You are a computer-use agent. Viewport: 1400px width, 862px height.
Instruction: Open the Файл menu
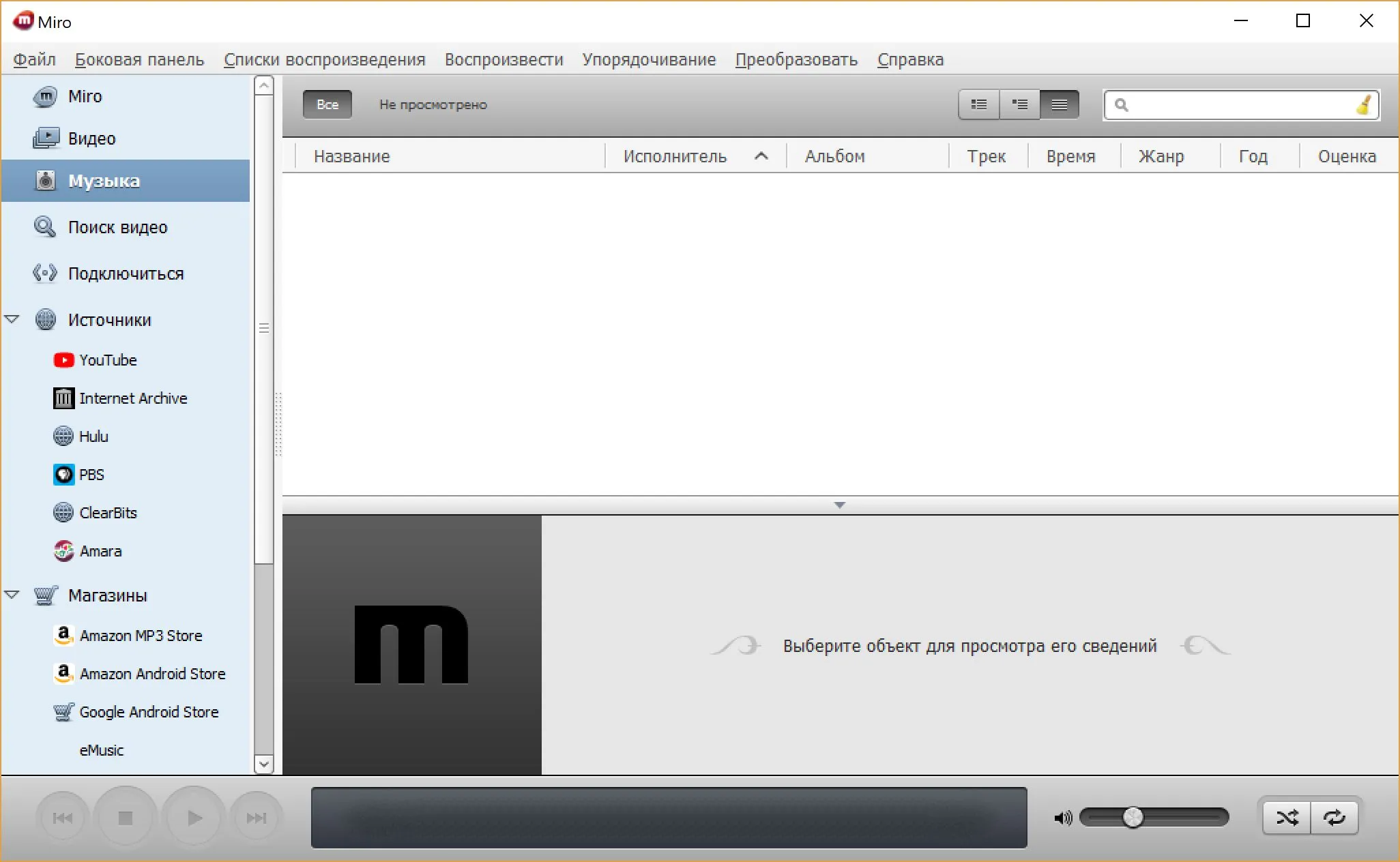pos(34,60)
